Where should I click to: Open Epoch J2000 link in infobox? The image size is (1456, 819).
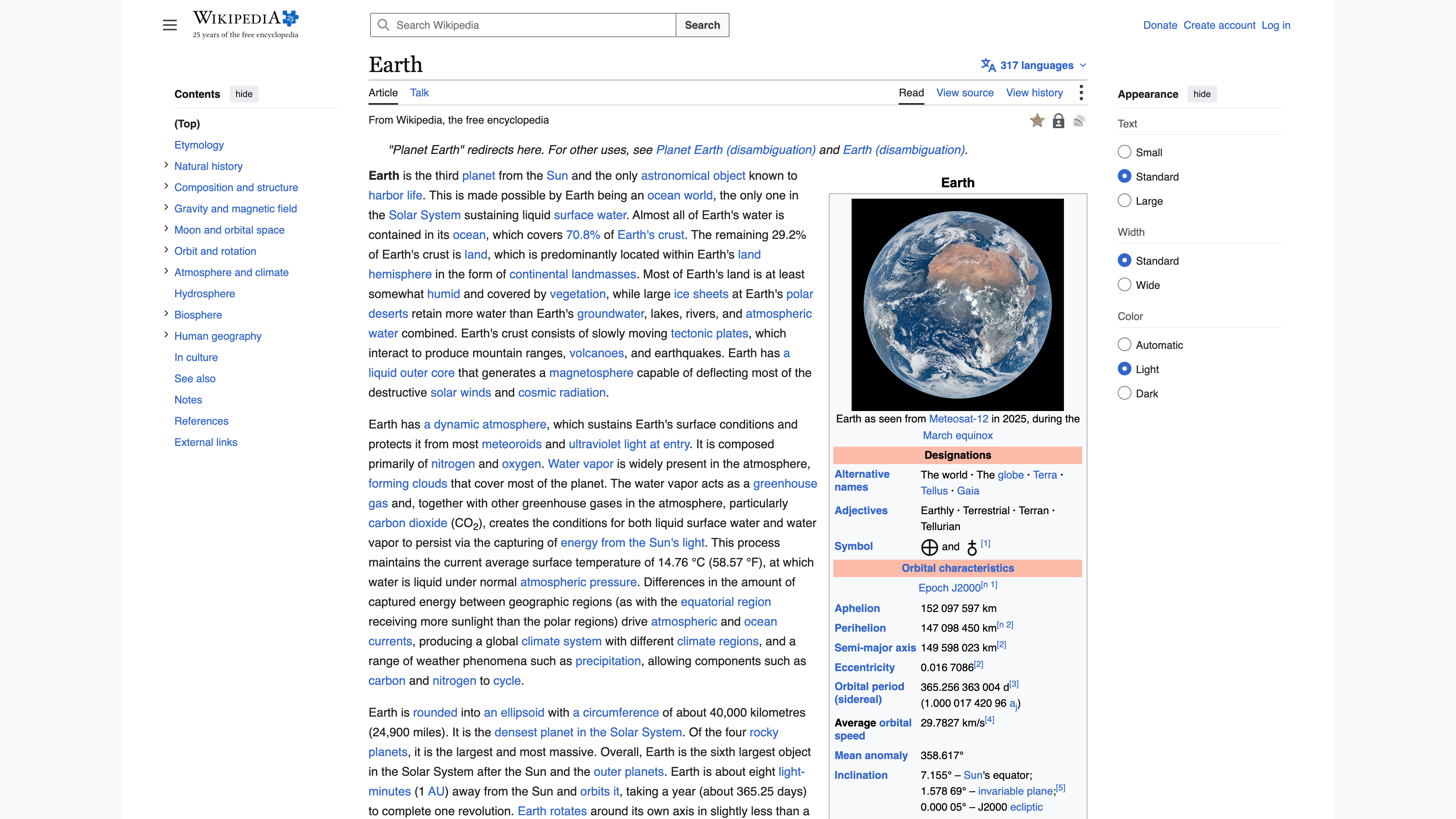(949, 588)
